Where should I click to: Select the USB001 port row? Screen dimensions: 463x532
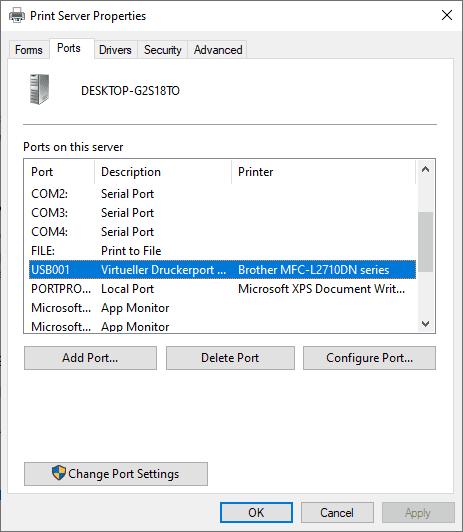pyautogui.click(x=223, y=270)
